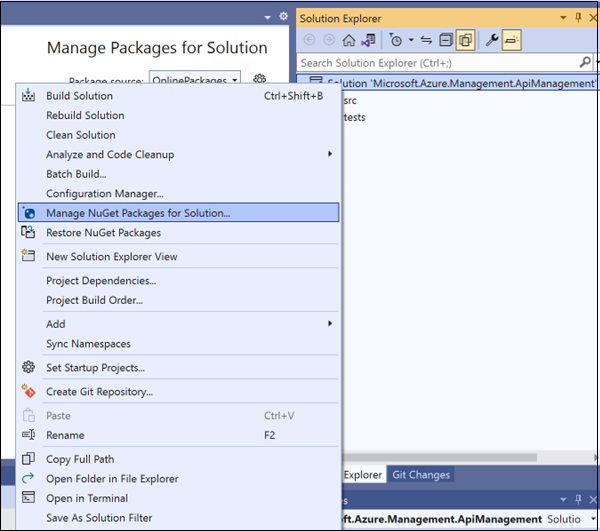This screenshot has width=600, height=531.
Task: Click the Rename icon
Action: [x=28, y=435]
